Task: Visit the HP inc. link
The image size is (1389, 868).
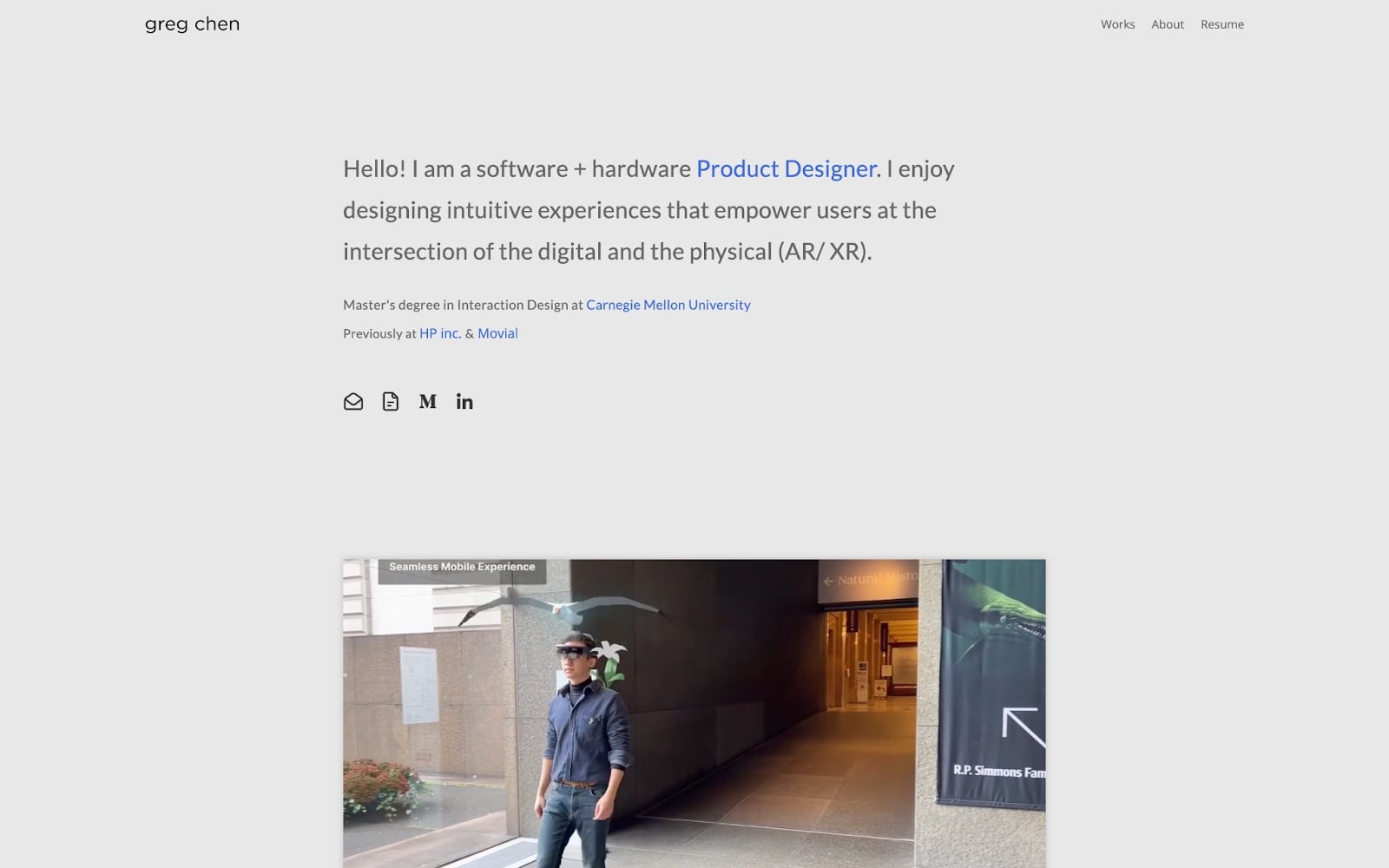Action: tap(440, 332)
